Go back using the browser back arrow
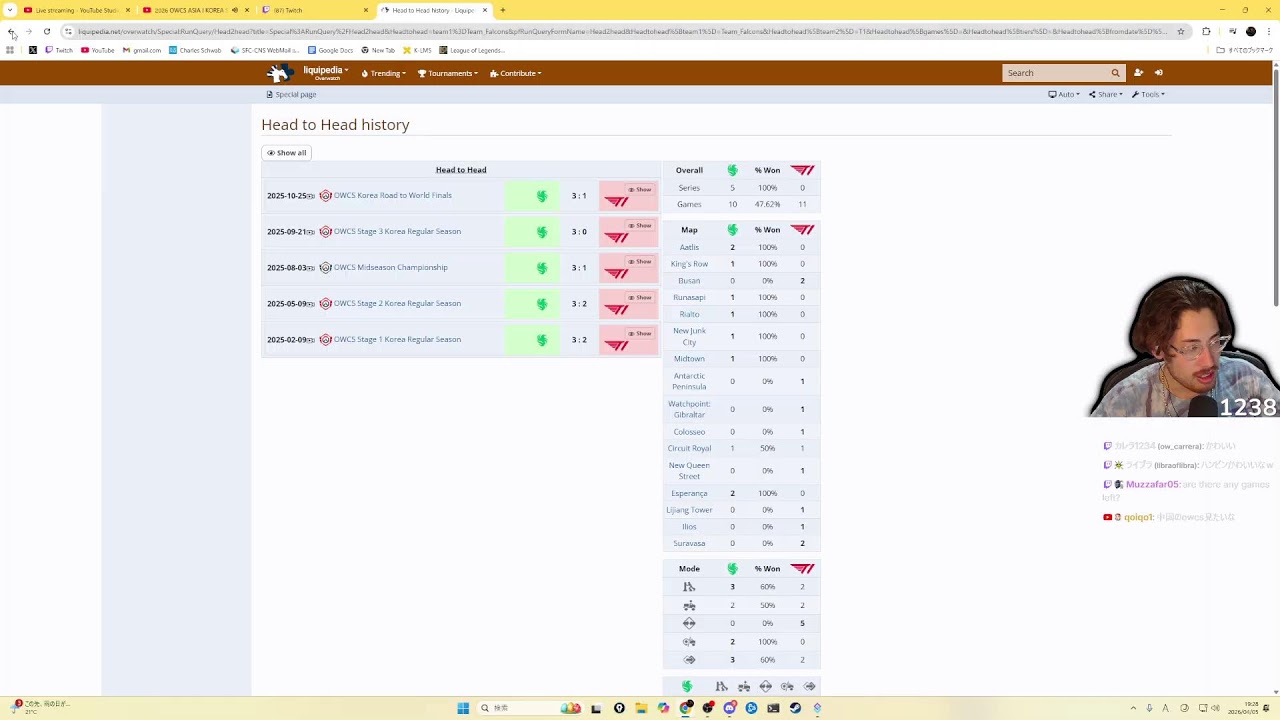The width and height of the screenshot is (1280, 720). [x=11, y=31]
